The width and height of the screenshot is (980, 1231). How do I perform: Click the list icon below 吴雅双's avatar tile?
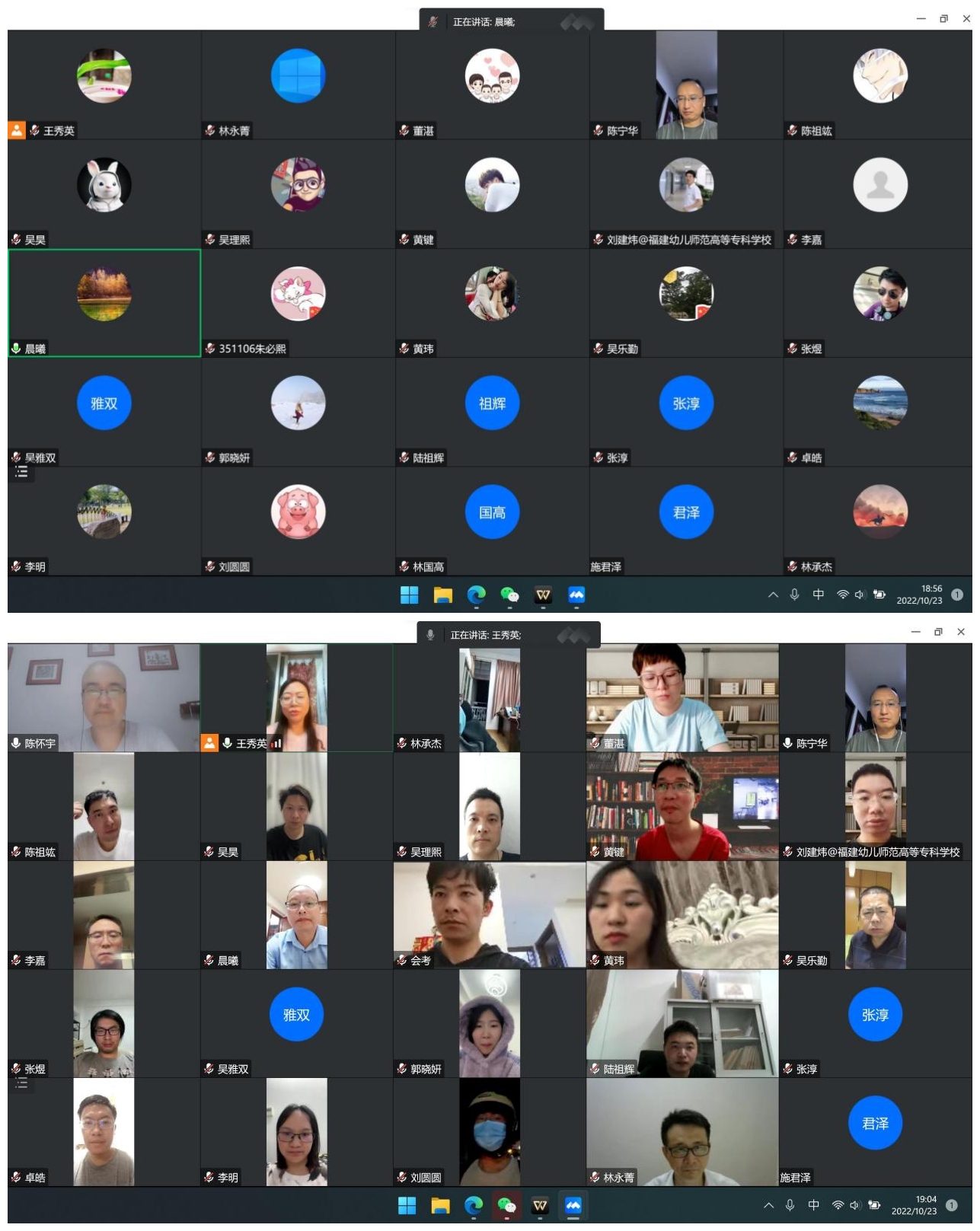pos(22,472)
